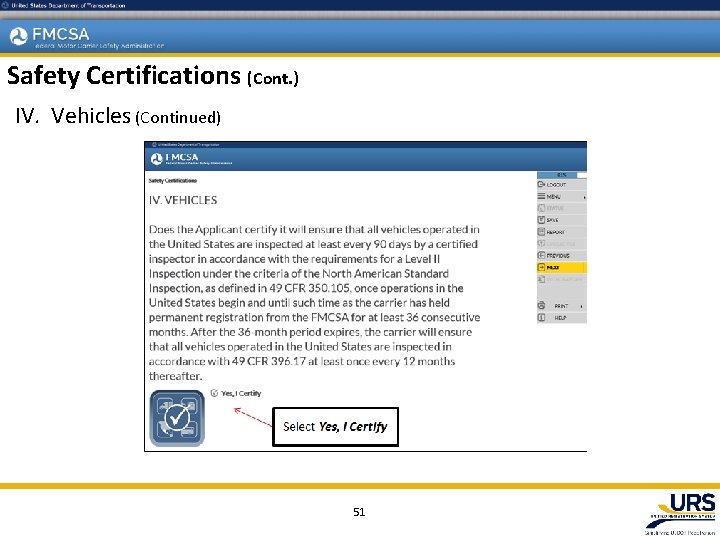The height and width of the screenshot is (540, 720).
Task: Click the large vehicles checkmark certification icon
Action: click(177, 418)
